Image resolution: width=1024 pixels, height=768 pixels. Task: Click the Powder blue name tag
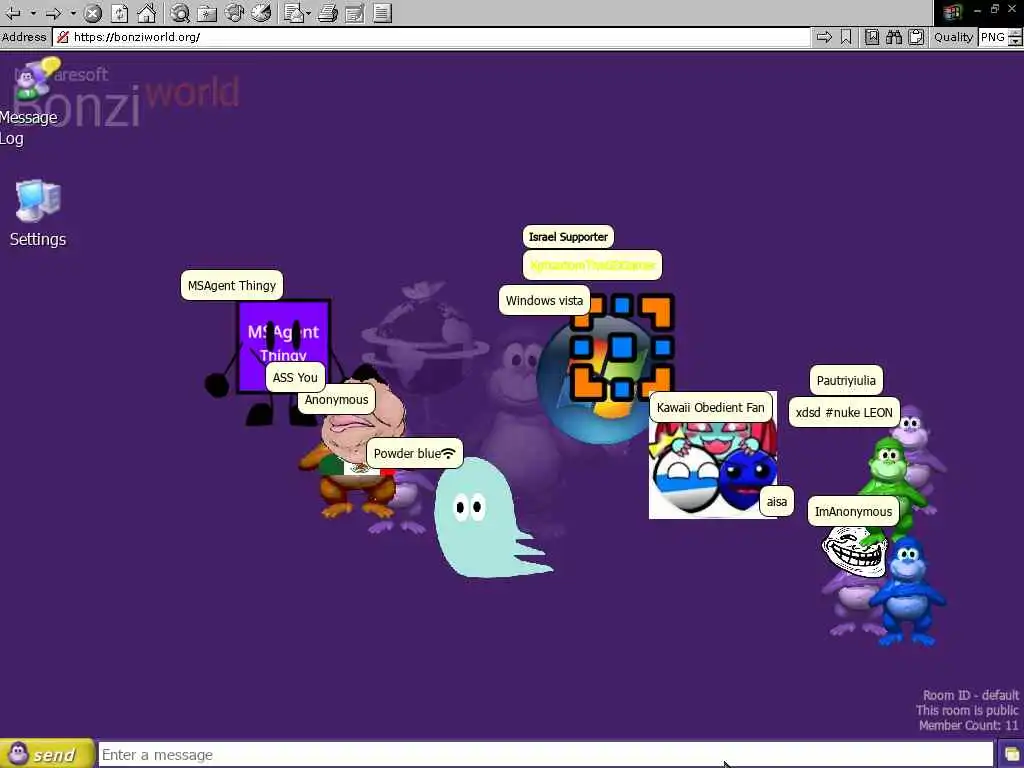tap(415, 453)
